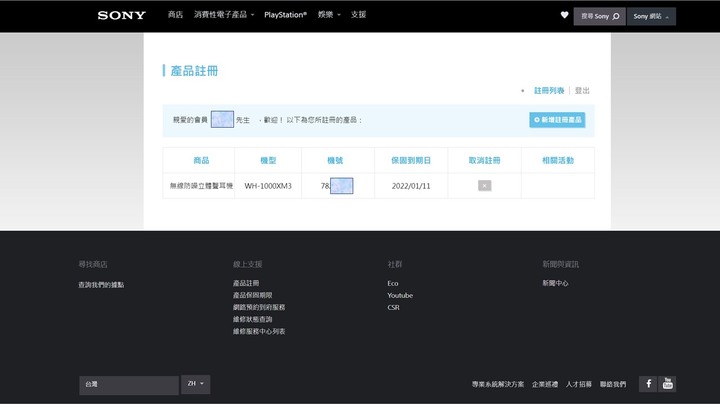Screen dimensions: 720x405
Task: Click the 台灣 region field
Action: coord(129,385)
